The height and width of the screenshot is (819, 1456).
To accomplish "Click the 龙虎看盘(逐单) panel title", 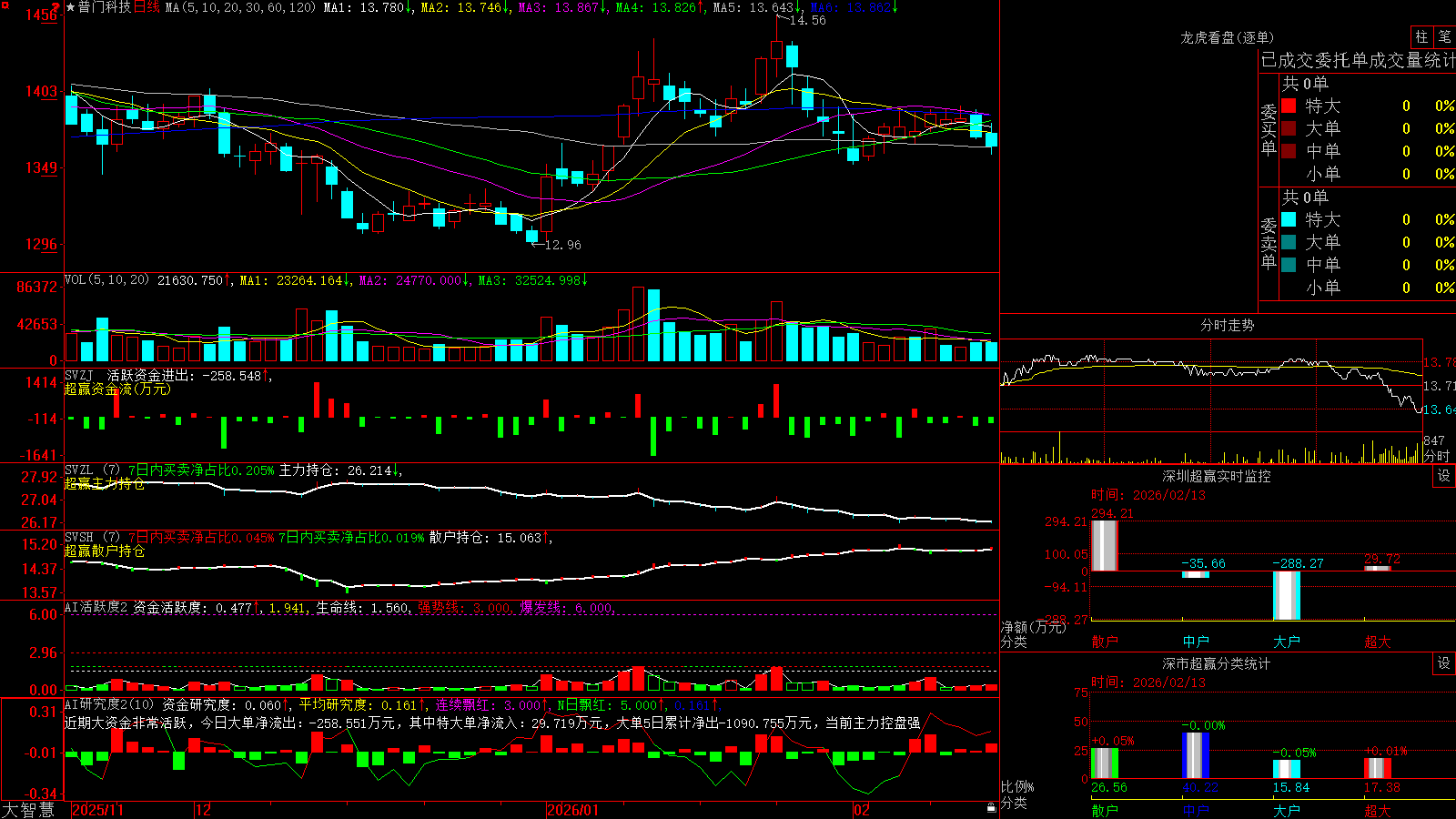I will point(1227,37).
